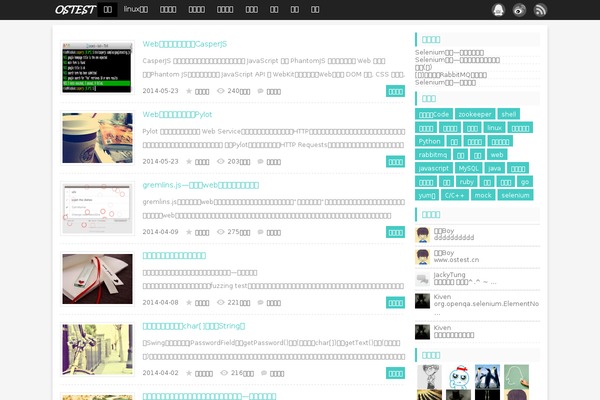Click the read-more button on gremlins.js post
Image resolution: width=600 pixels, height=400 pixels.
pos(395,231)
